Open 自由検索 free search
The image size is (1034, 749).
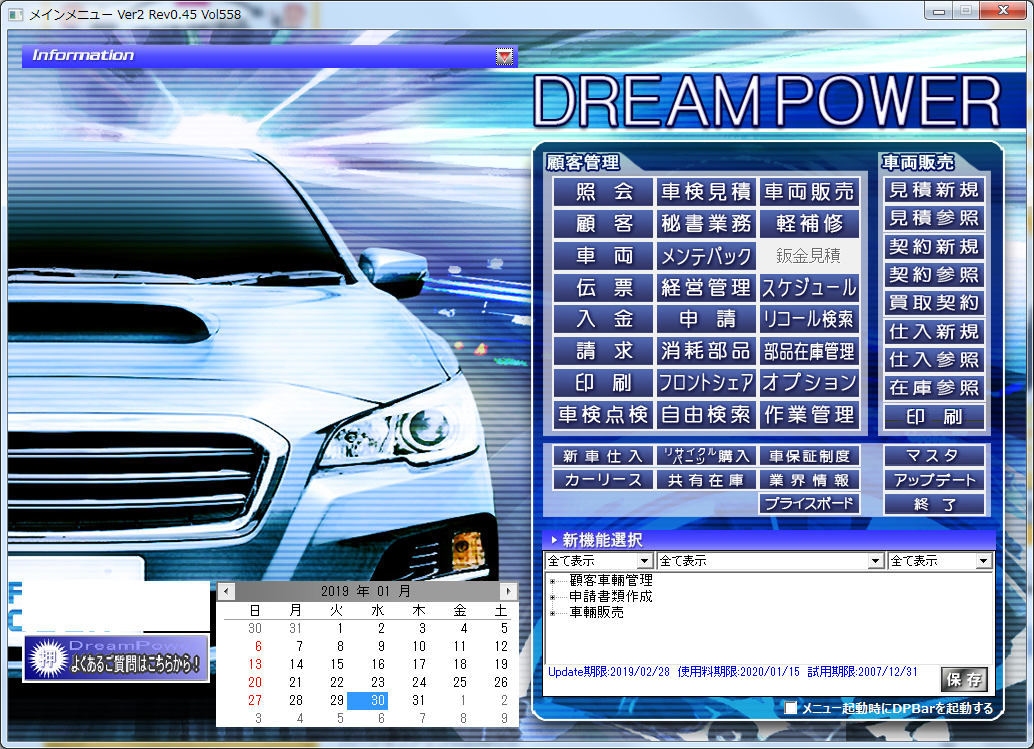click(x=706, y=415)
